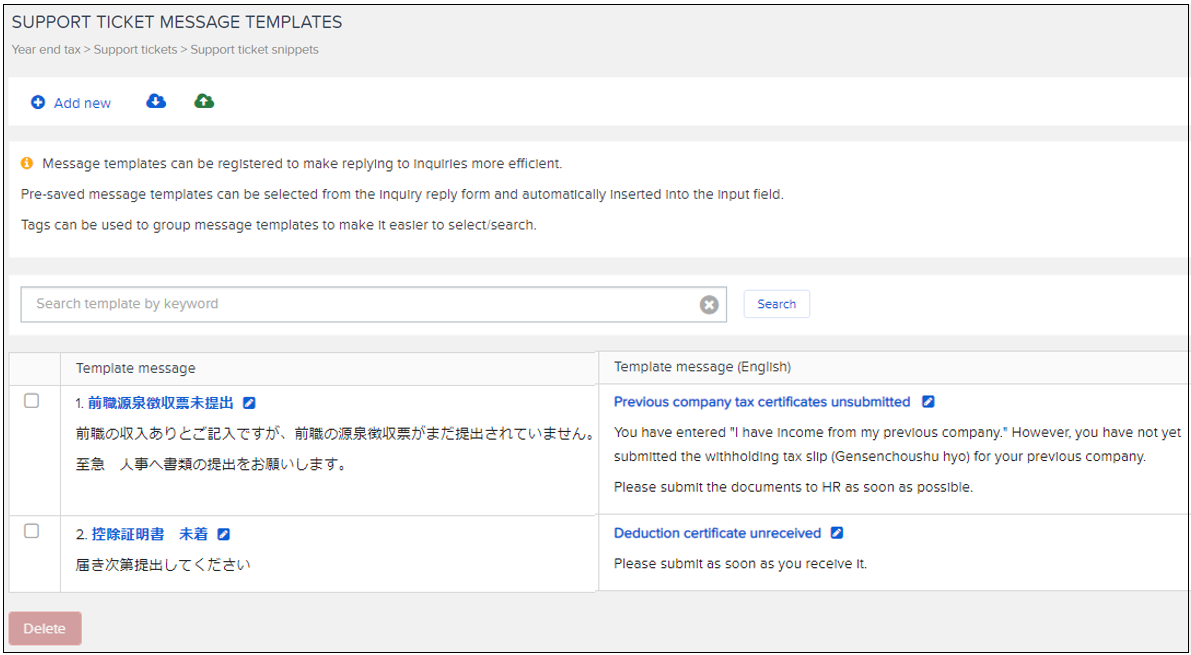Click the Template message (English) column header
This screenshot has height=655, width=1191.
702,367
